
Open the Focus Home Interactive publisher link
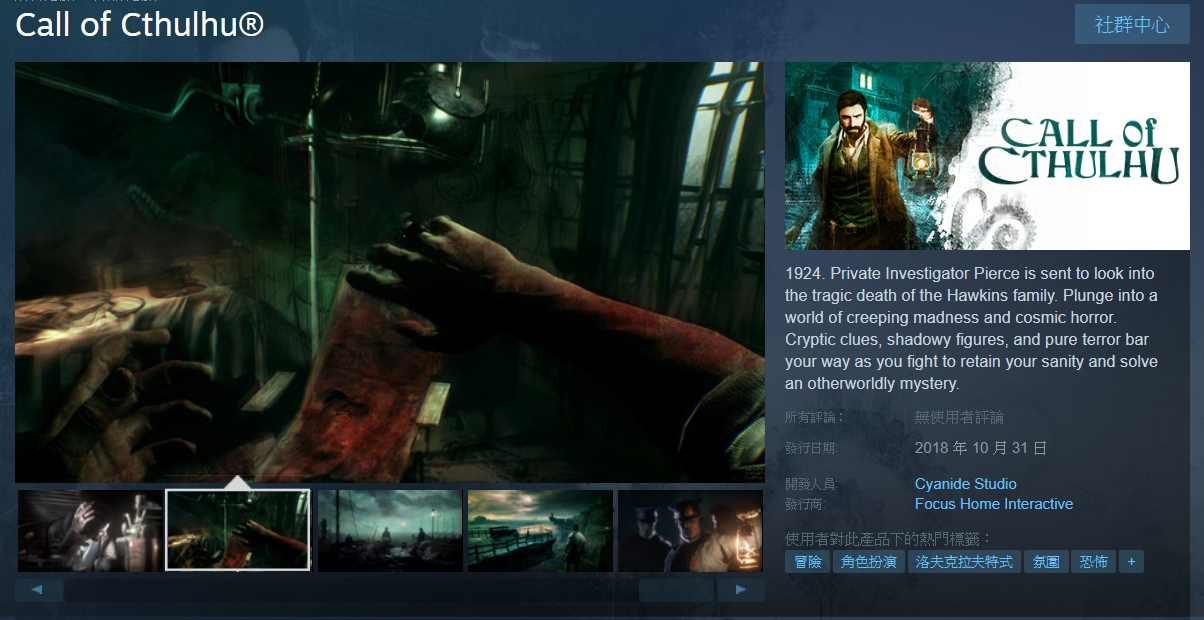[993, 504]
